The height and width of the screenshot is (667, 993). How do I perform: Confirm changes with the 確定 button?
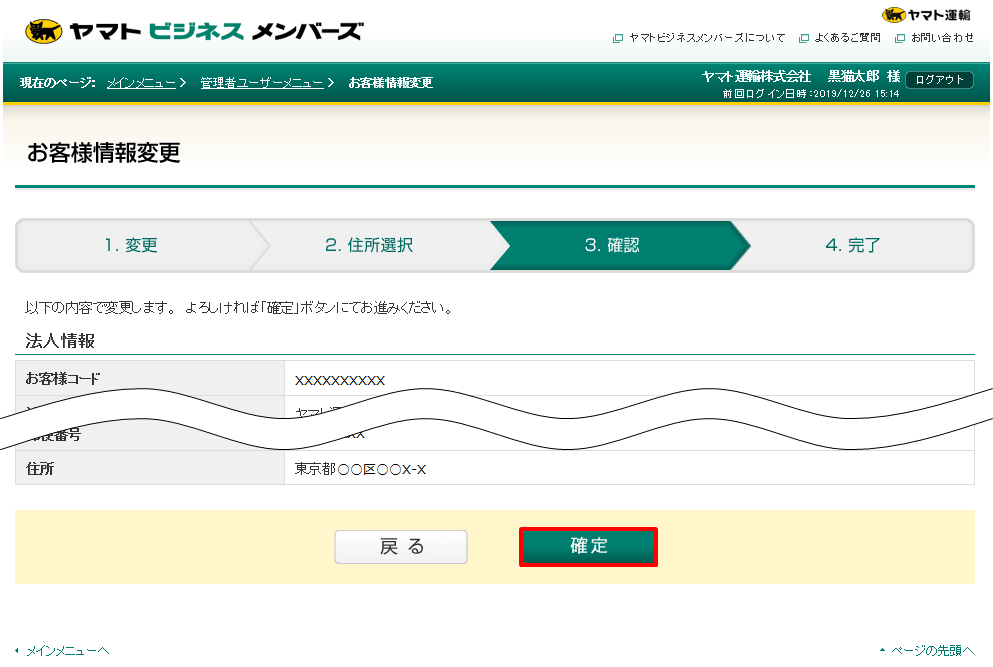[588, 547]
